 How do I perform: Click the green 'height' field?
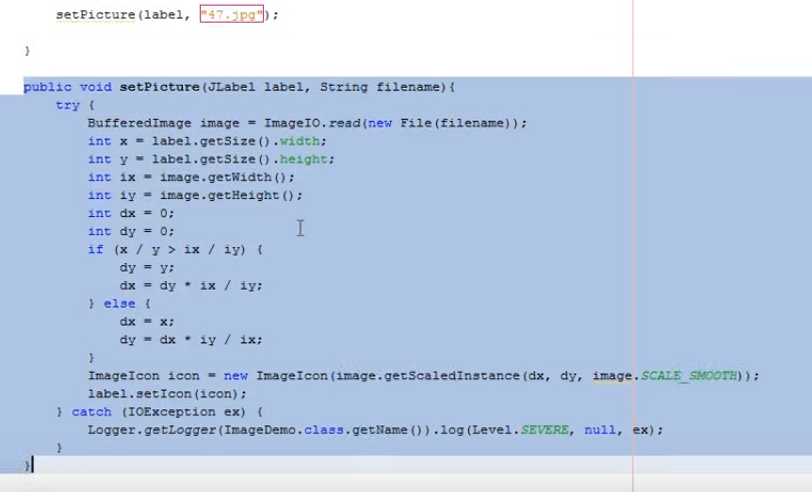click(304, 159)
